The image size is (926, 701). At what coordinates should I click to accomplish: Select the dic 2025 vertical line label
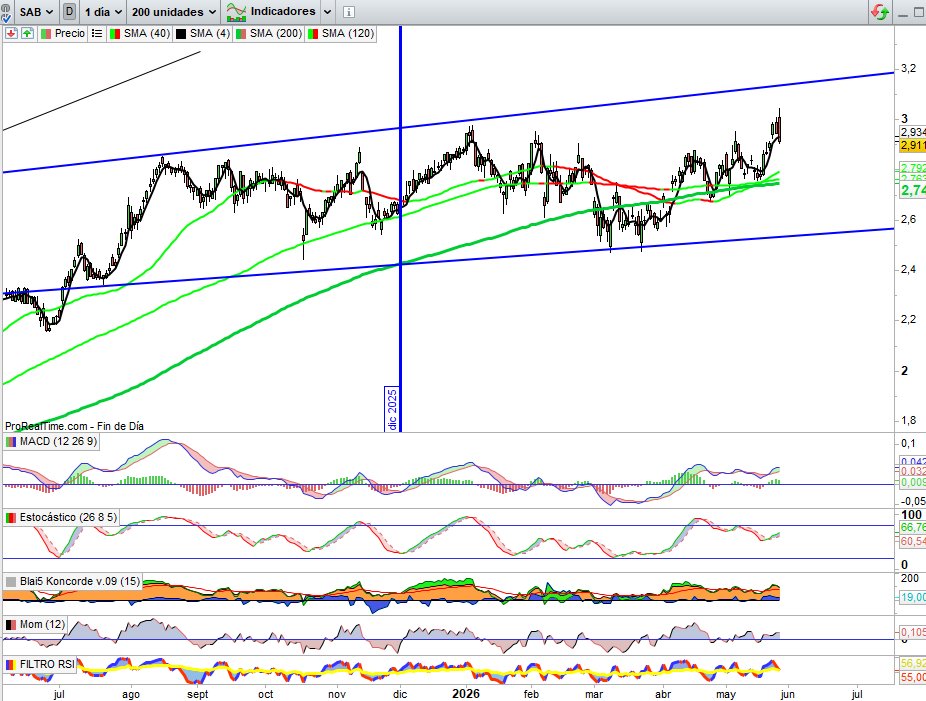(x=393, y=409)
